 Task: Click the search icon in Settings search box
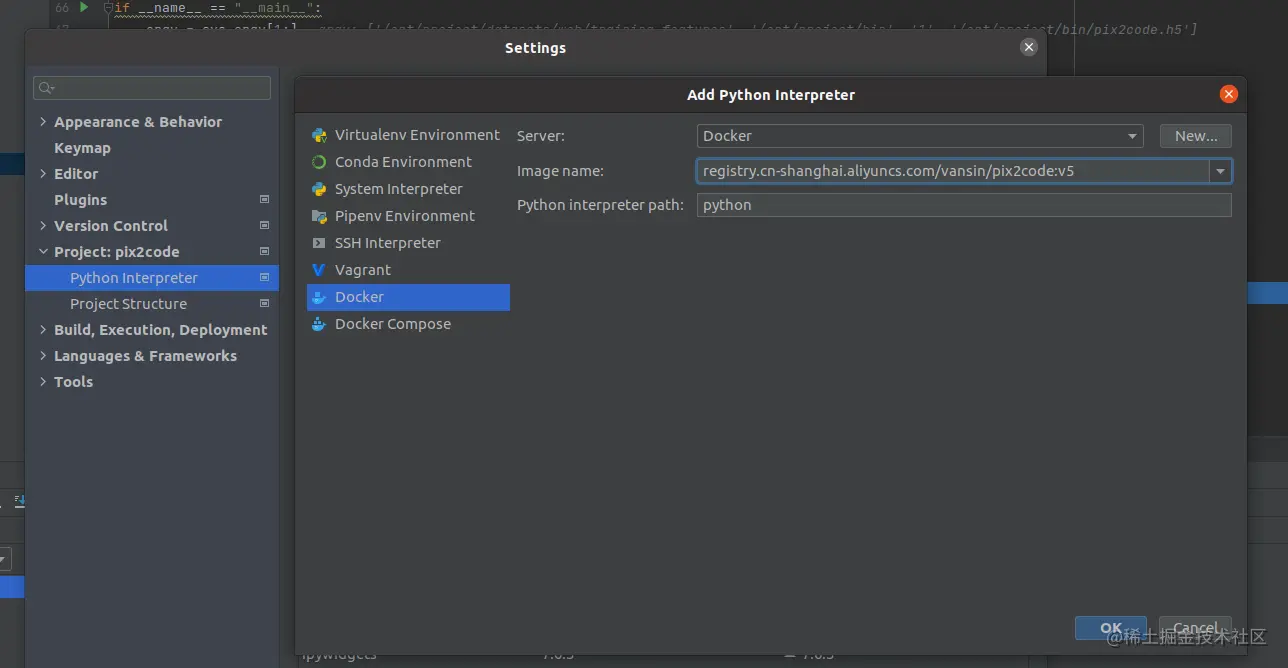tap(46, 88)
